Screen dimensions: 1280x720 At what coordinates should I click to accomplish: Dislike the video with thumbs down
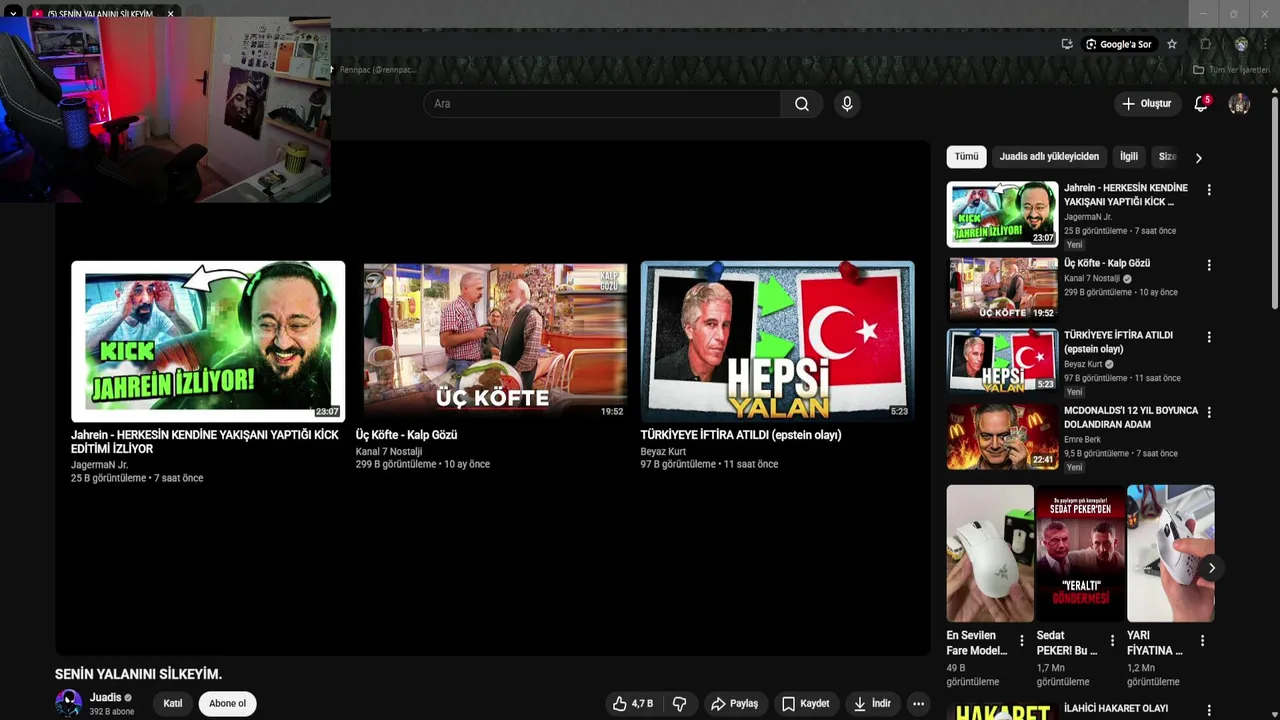coord(680,704)
